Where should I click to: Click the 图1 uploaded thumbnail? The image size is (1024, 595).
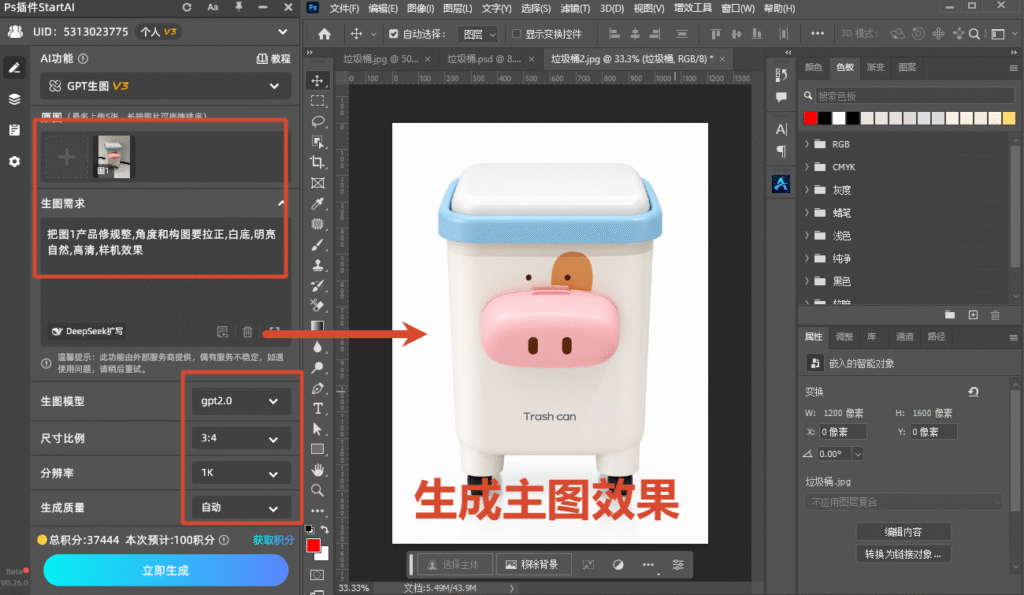pos(114,157)
